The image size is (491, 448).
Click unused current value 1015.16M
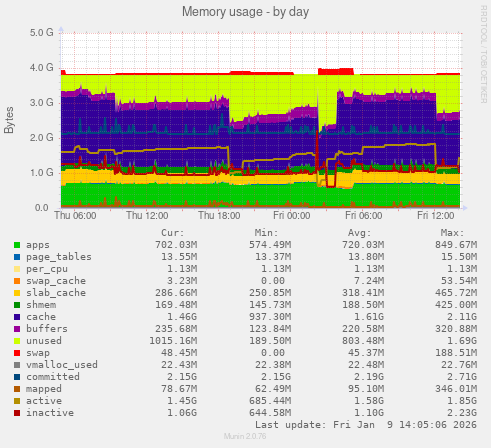173,341
